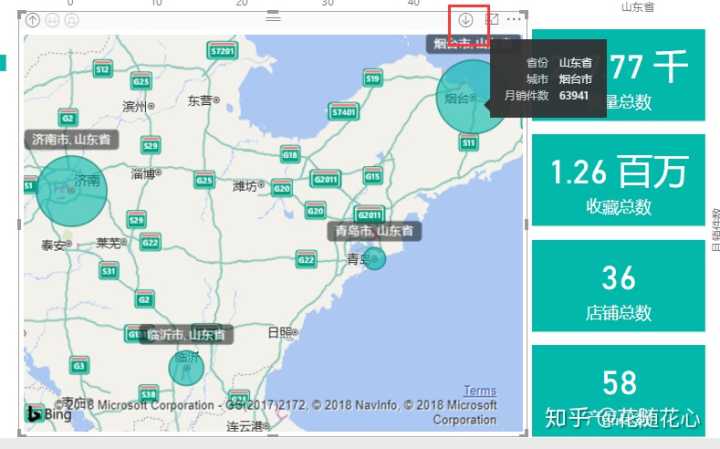Click the go to next level icon
This screenshot has height=449, width=720.
pos(53,20)
